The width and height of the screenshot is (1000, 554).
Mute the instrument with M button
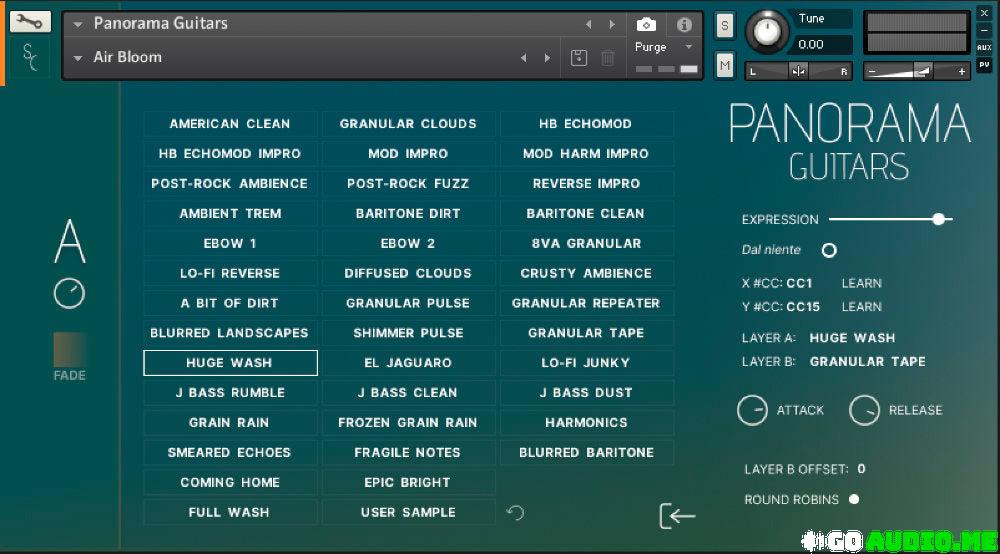pos(725,66)
